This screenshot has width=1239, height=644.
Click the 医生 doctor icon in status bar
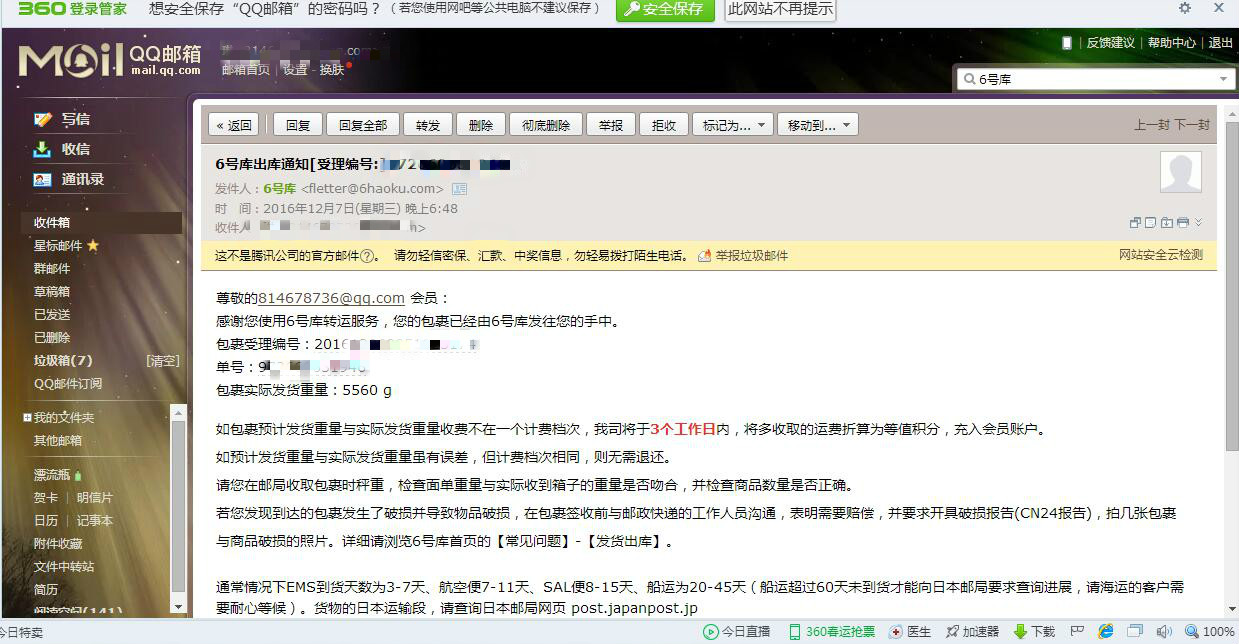pyautogui.click(x=896, y=632)
